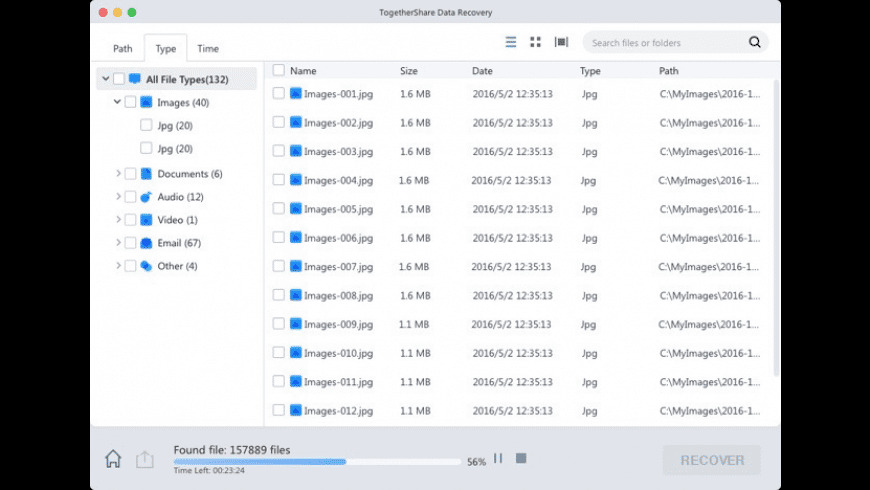Click file icon of Images-002.jpg
The height and width of the screenshot is (490, 870).
click(296, 122)
